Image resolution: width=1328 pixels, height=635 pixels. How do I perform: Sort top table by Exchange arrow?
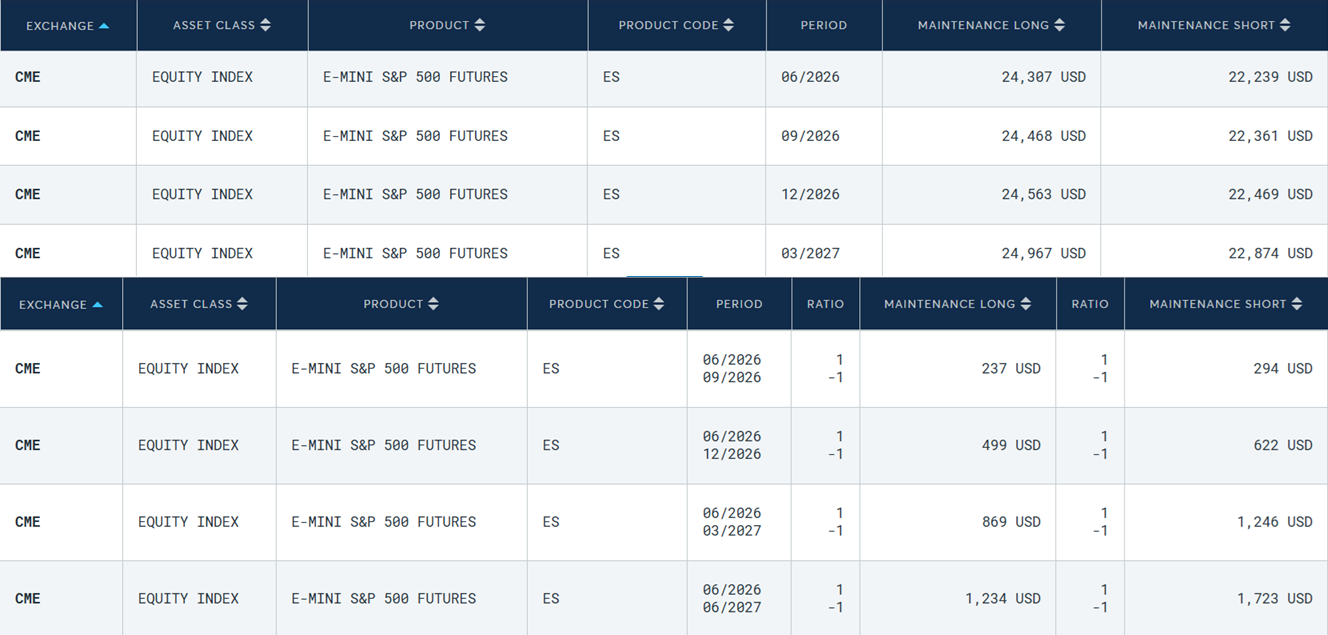104,26
